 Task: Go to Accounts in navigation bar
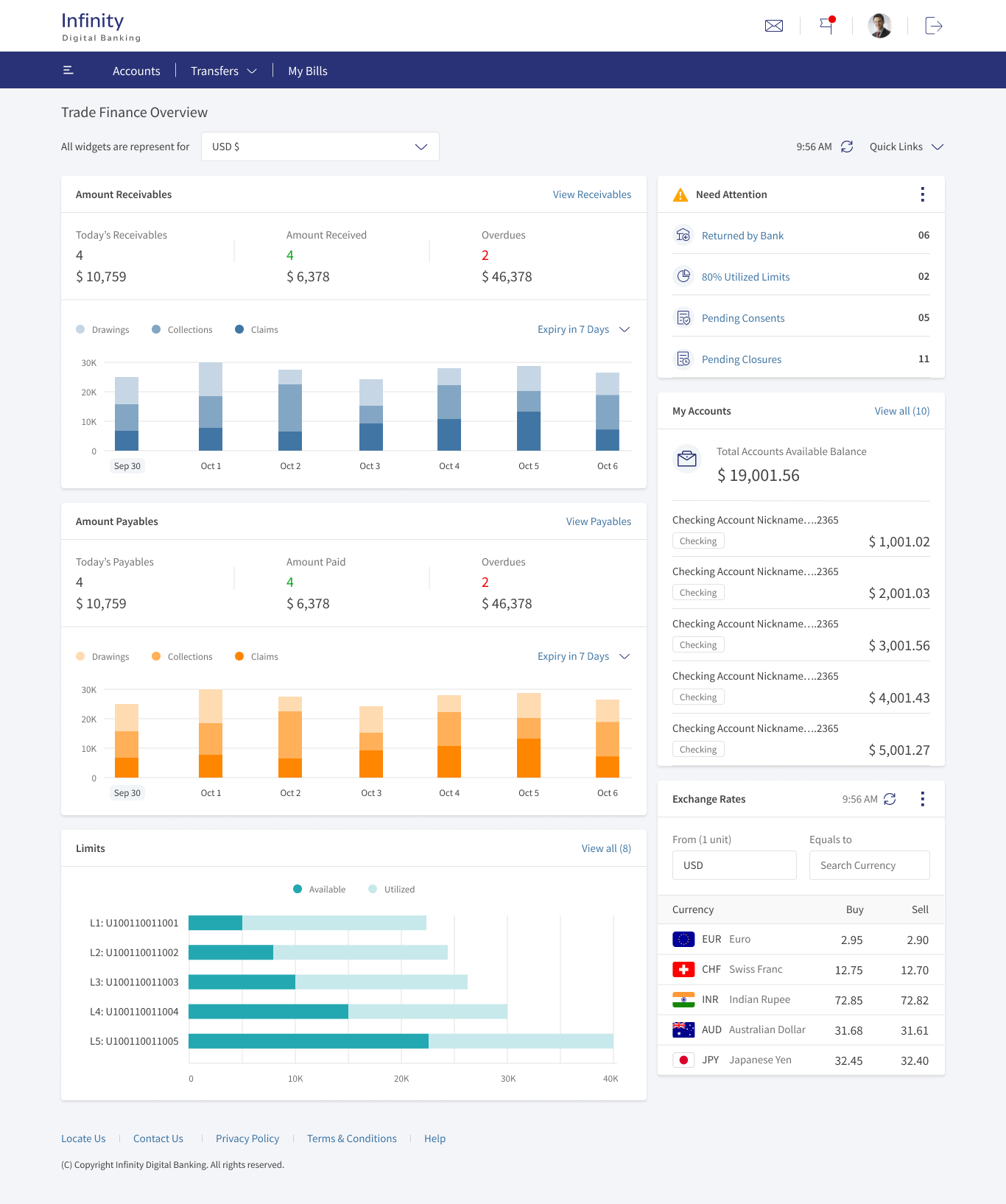point(136,71)
